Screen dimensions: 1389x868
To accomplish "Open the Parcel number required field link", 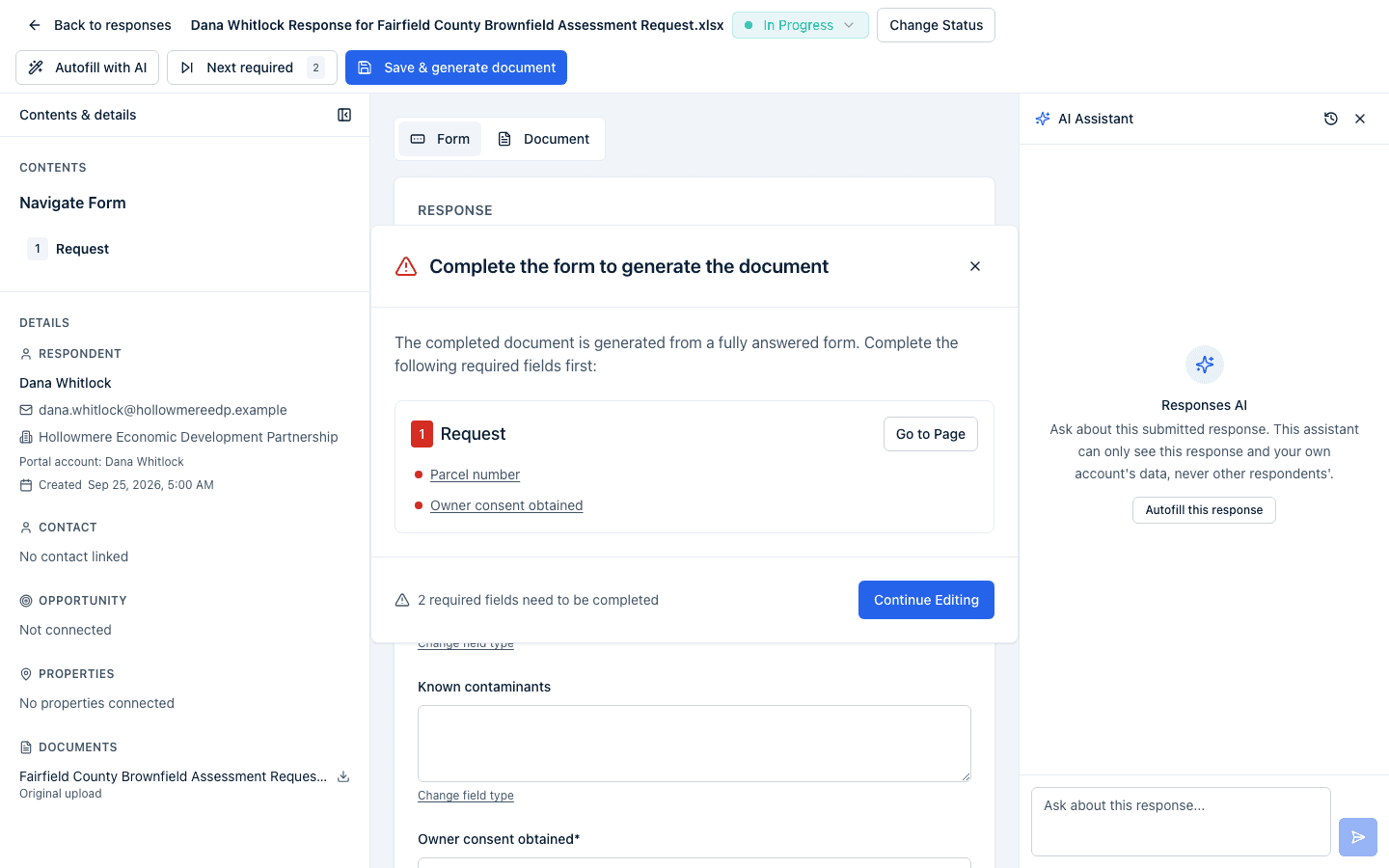I will (475, 475).
